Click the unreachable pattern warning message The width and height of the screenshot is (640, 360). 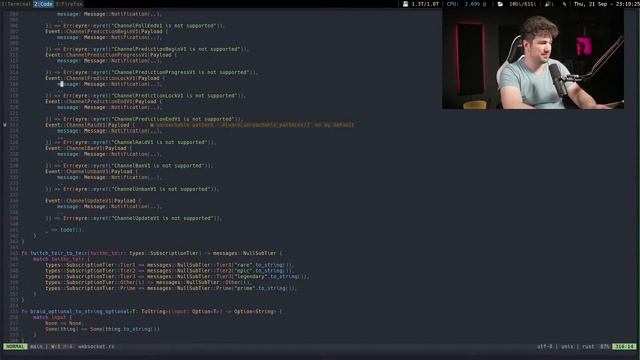(252, 125)
